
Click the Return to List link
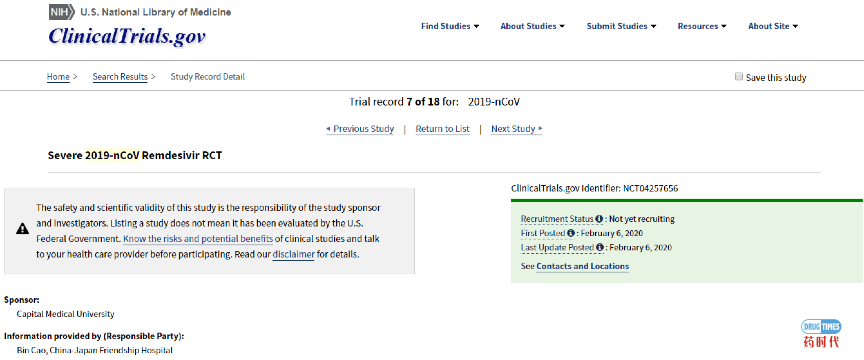pos(442,129)
